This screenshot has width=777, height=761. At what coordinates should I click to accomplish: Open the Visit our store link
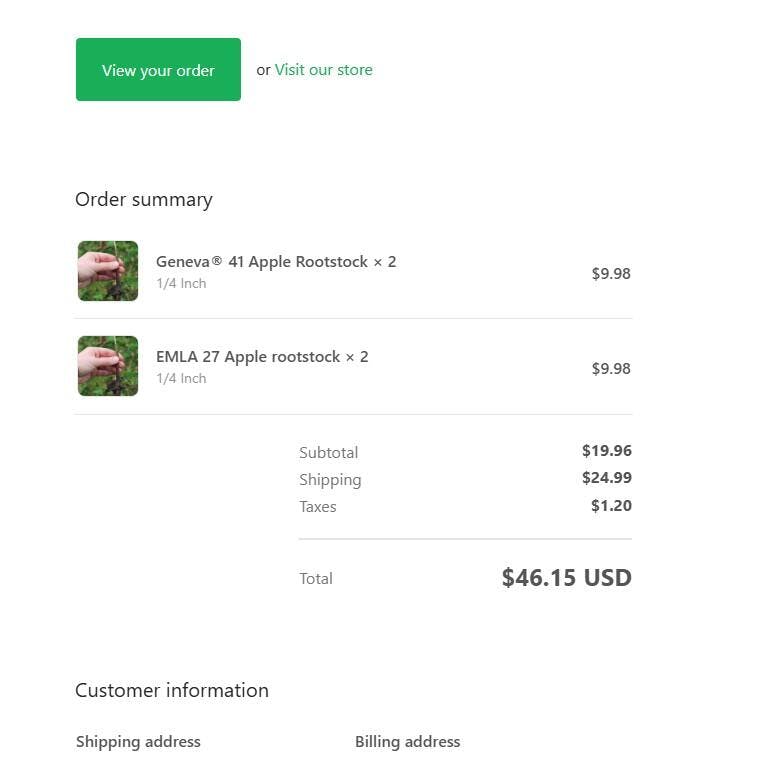click(323, 70)
